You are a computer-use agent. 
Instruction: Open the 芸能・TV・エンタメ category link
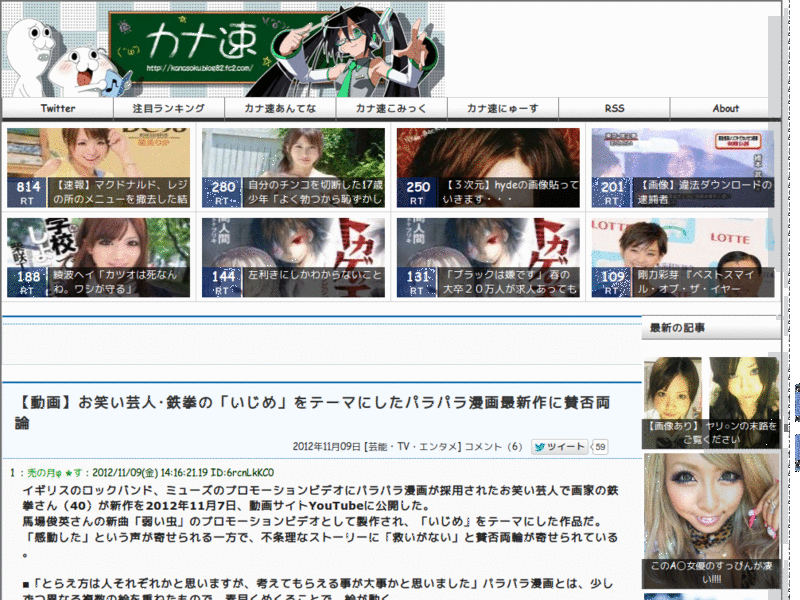[412, 447]
